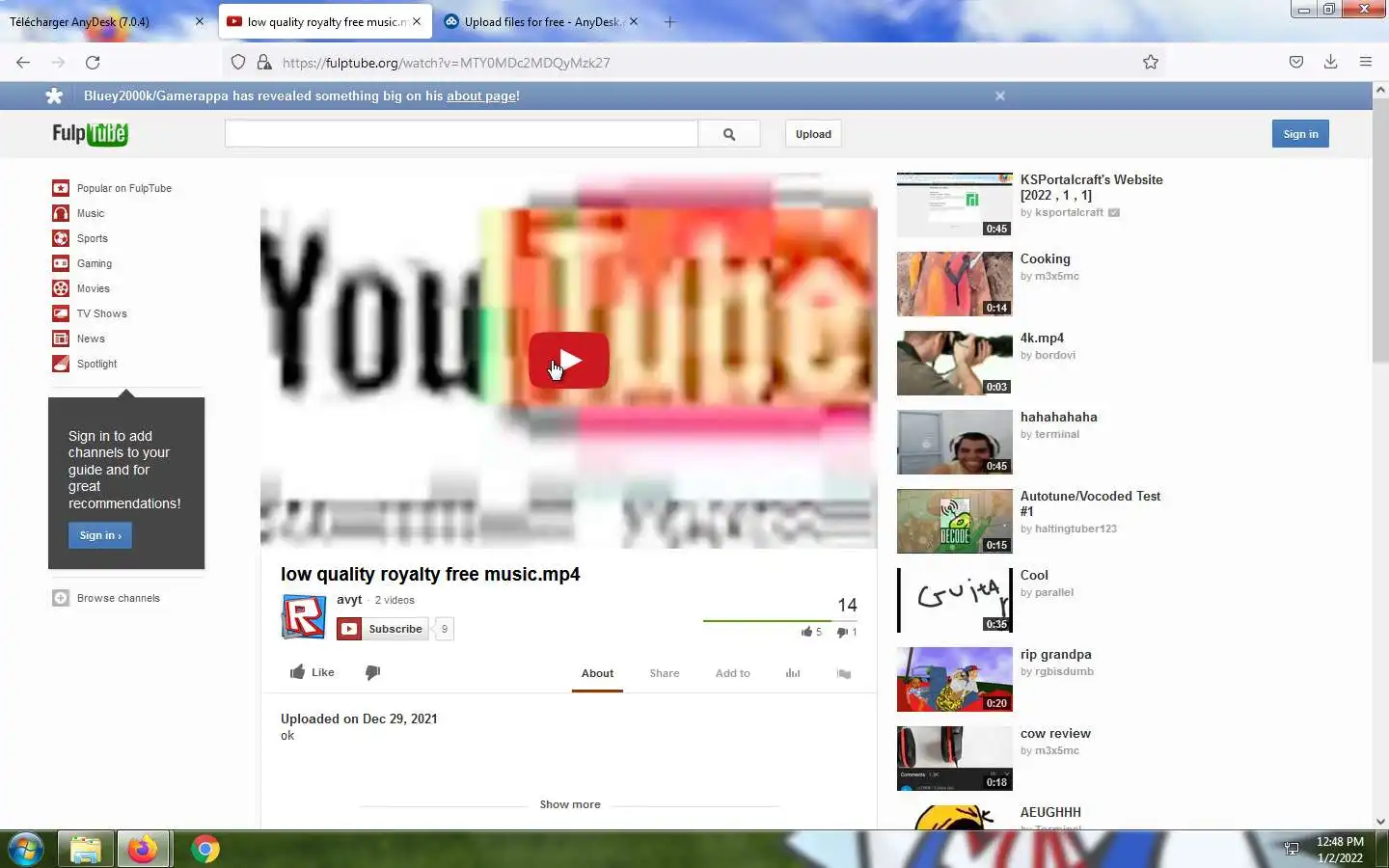Open the Movies category
Viewport: 1389px width, 868px height.
tap(94, 288)
